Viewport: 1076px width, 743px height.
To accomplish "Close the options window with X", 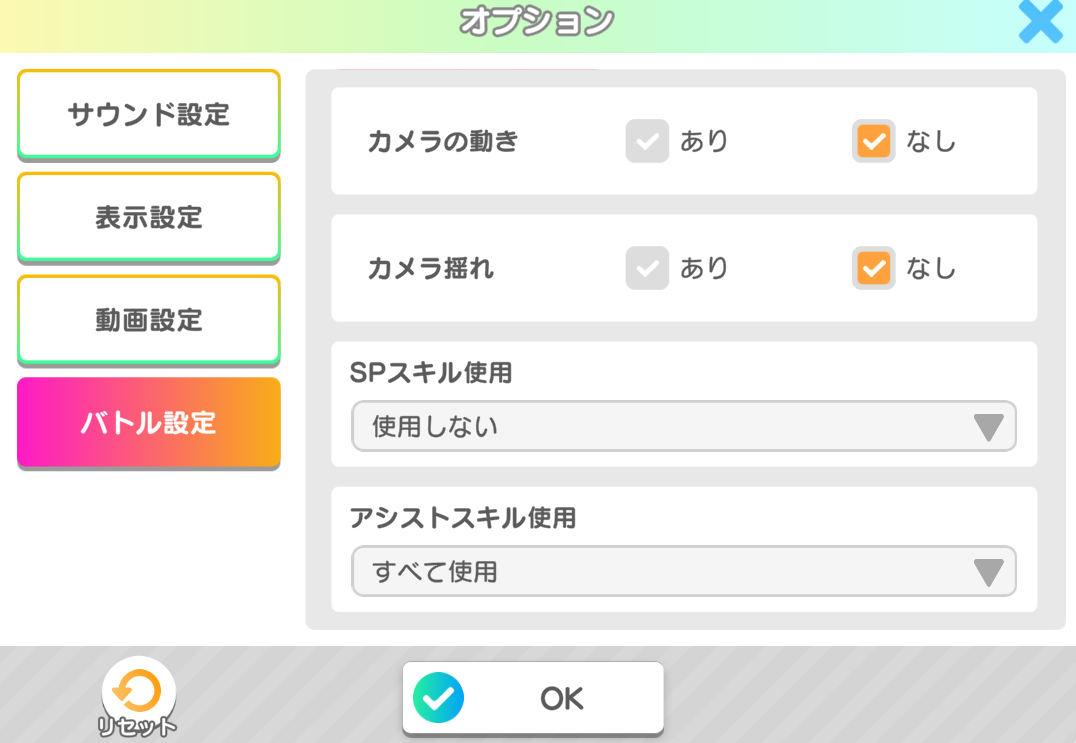I will click(x=1040, y=22).
